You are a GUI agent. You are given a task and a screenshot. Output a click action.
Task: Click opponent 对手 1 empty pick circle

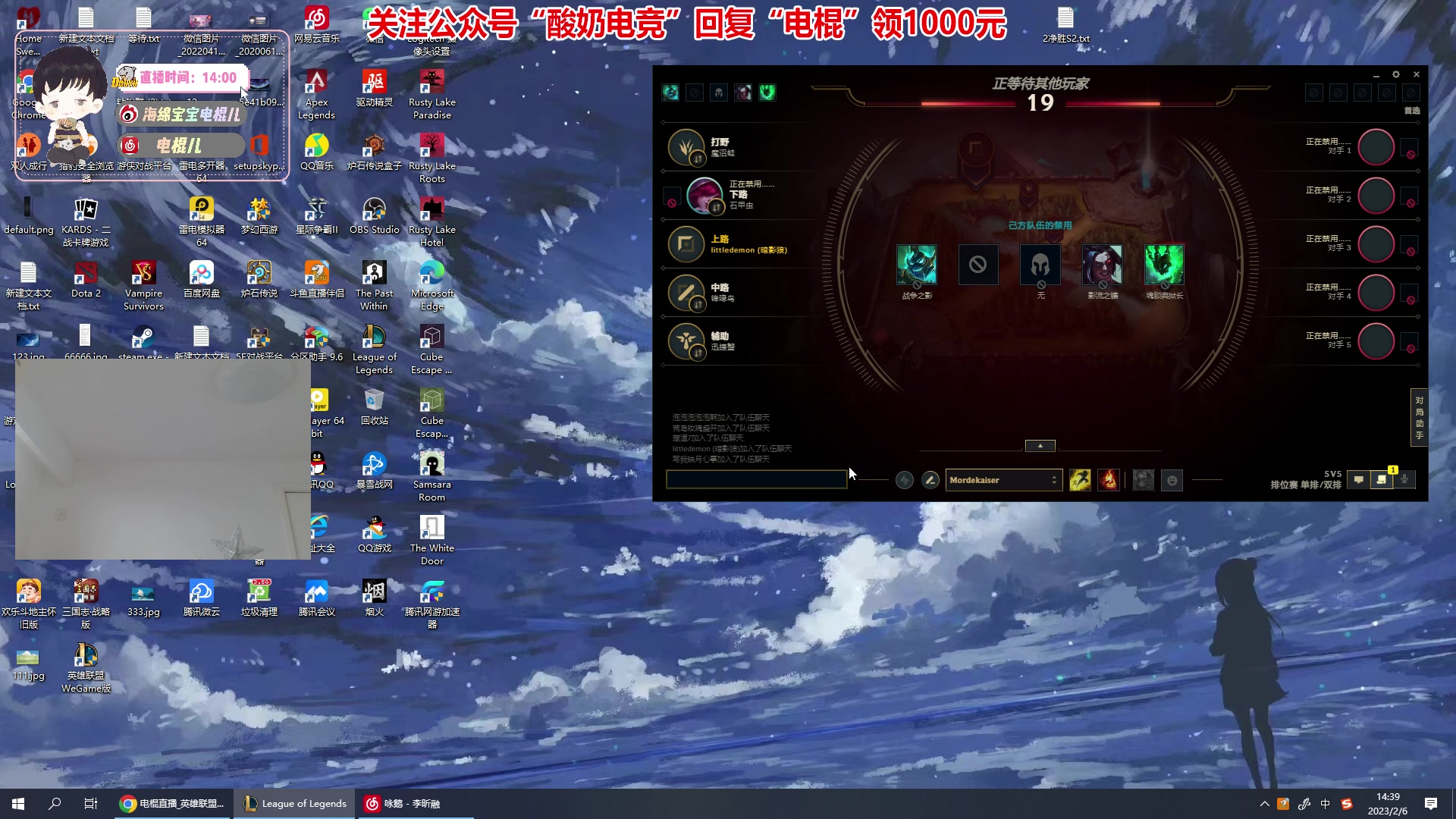tap(1376, 147)
